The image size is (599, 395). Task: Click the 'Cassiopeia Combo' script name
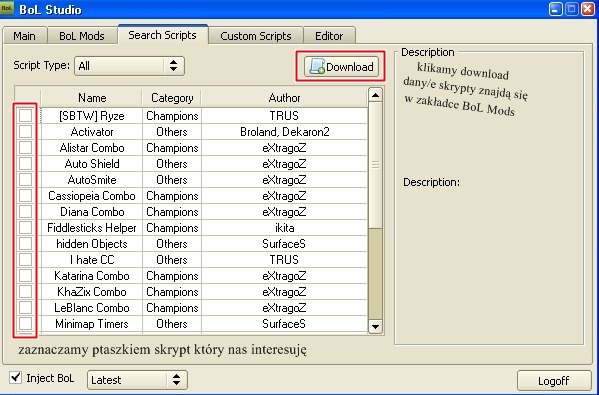pyautogui.click(x=92, y=196)
